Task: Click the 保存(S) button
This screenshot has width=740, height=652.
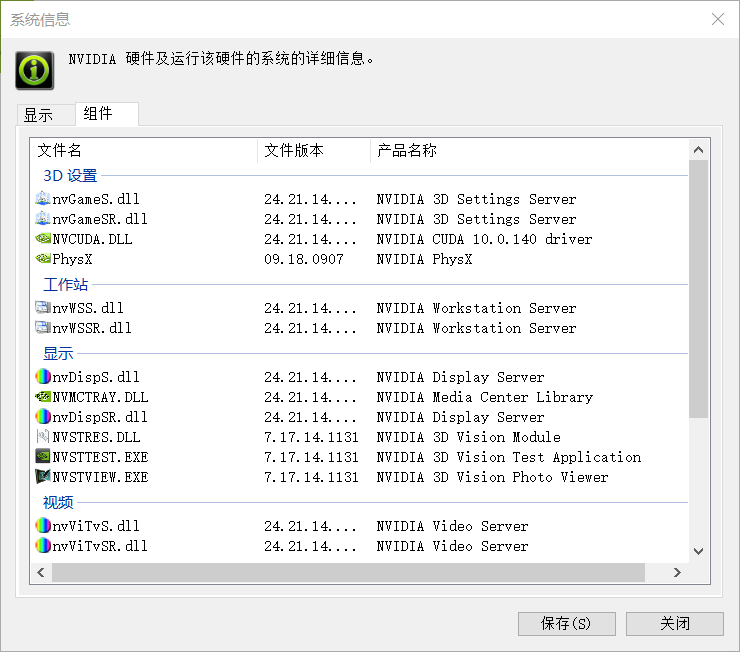Action: tap(566, 624)
